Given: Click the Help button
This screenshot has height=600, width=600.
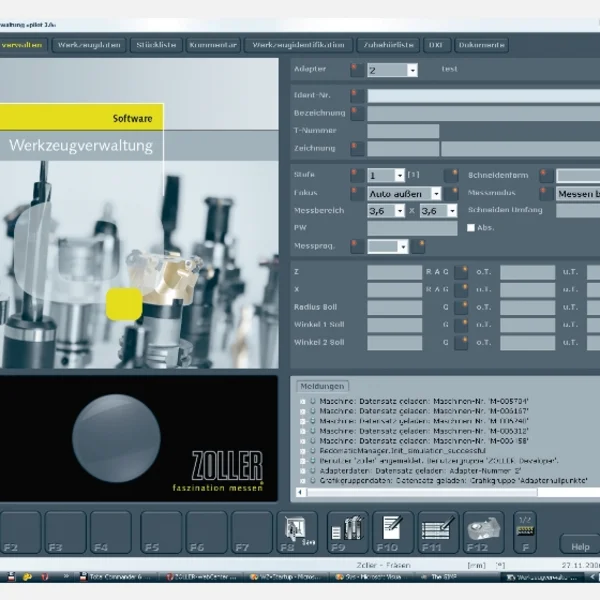Looking at the screenshot, I should click(x=580, y=547).
